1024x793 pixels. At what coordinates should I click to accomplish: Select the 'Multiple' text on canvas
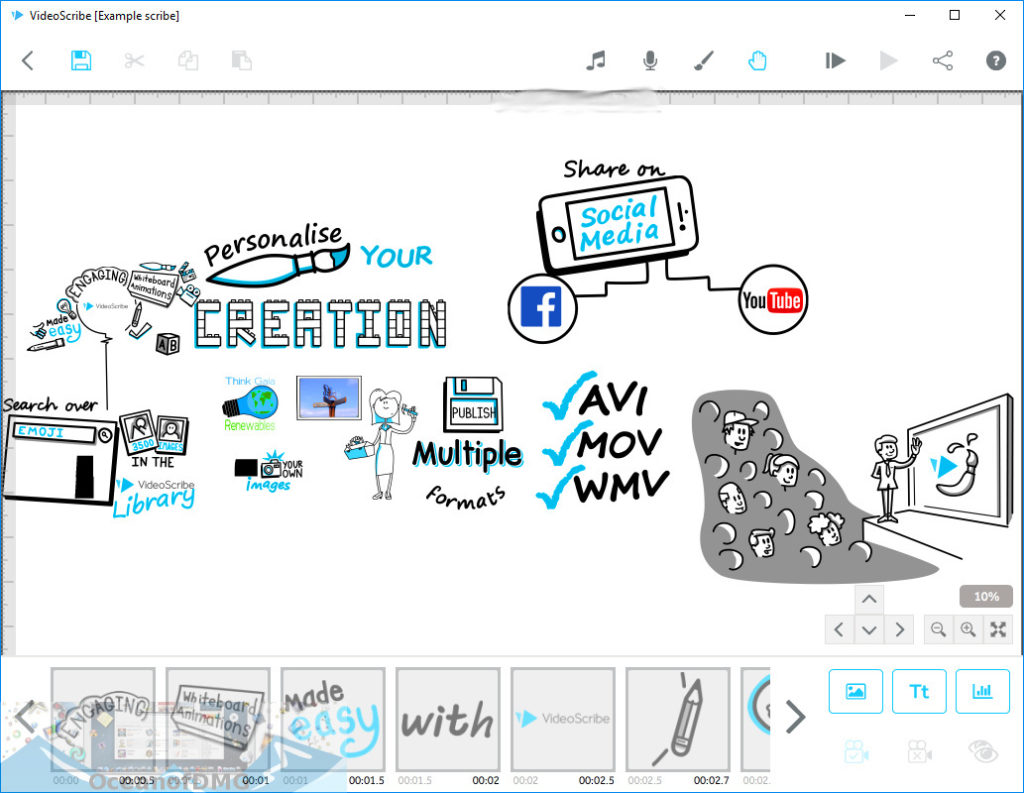(x=467, y=455)
